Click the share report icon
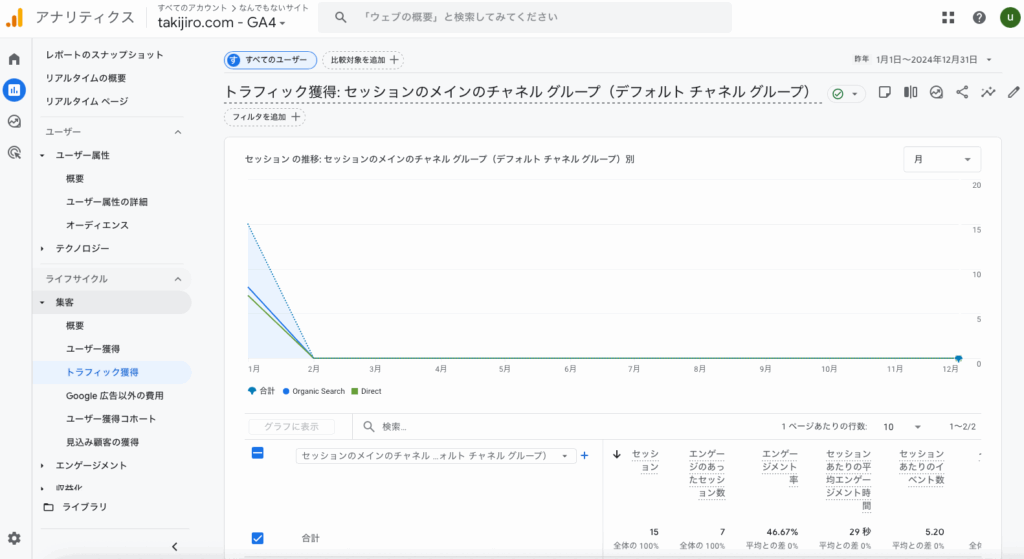 point(963,92)
